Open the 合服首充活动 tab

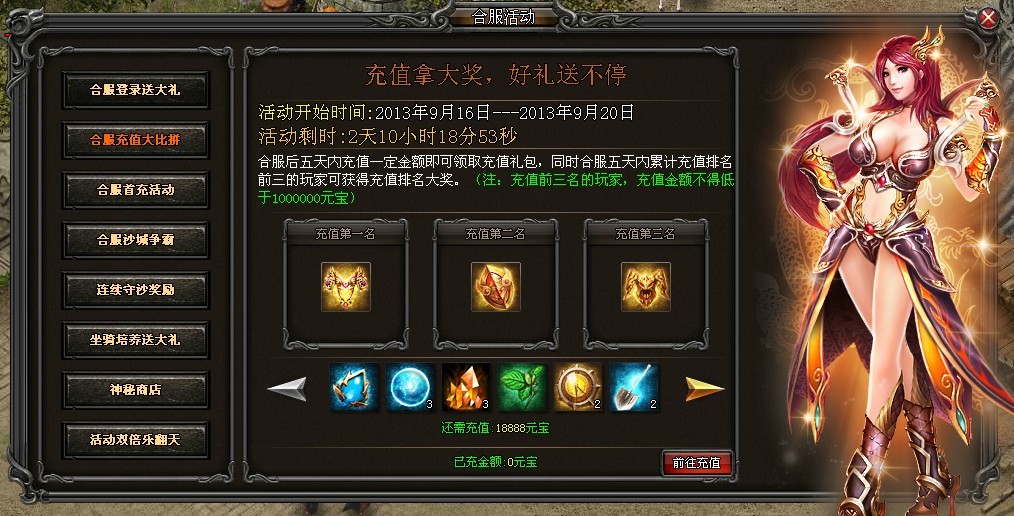pyautogui.click(x=136, y=190)
